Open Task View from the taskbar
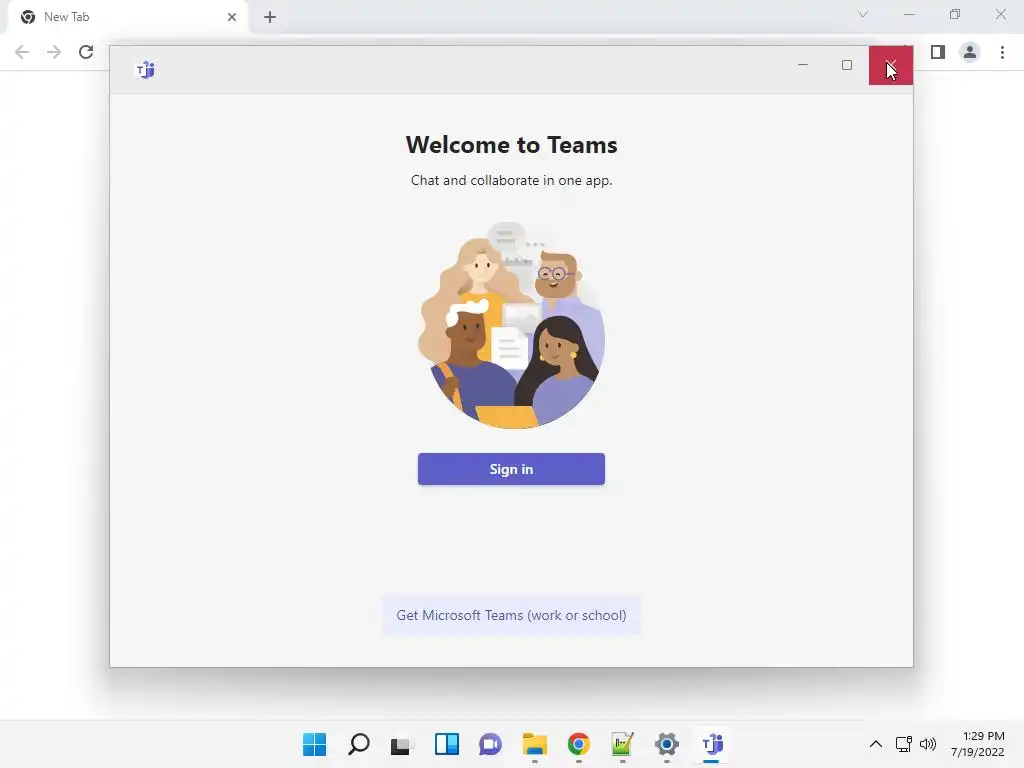The image size is (1024, 768). (402, 744)
